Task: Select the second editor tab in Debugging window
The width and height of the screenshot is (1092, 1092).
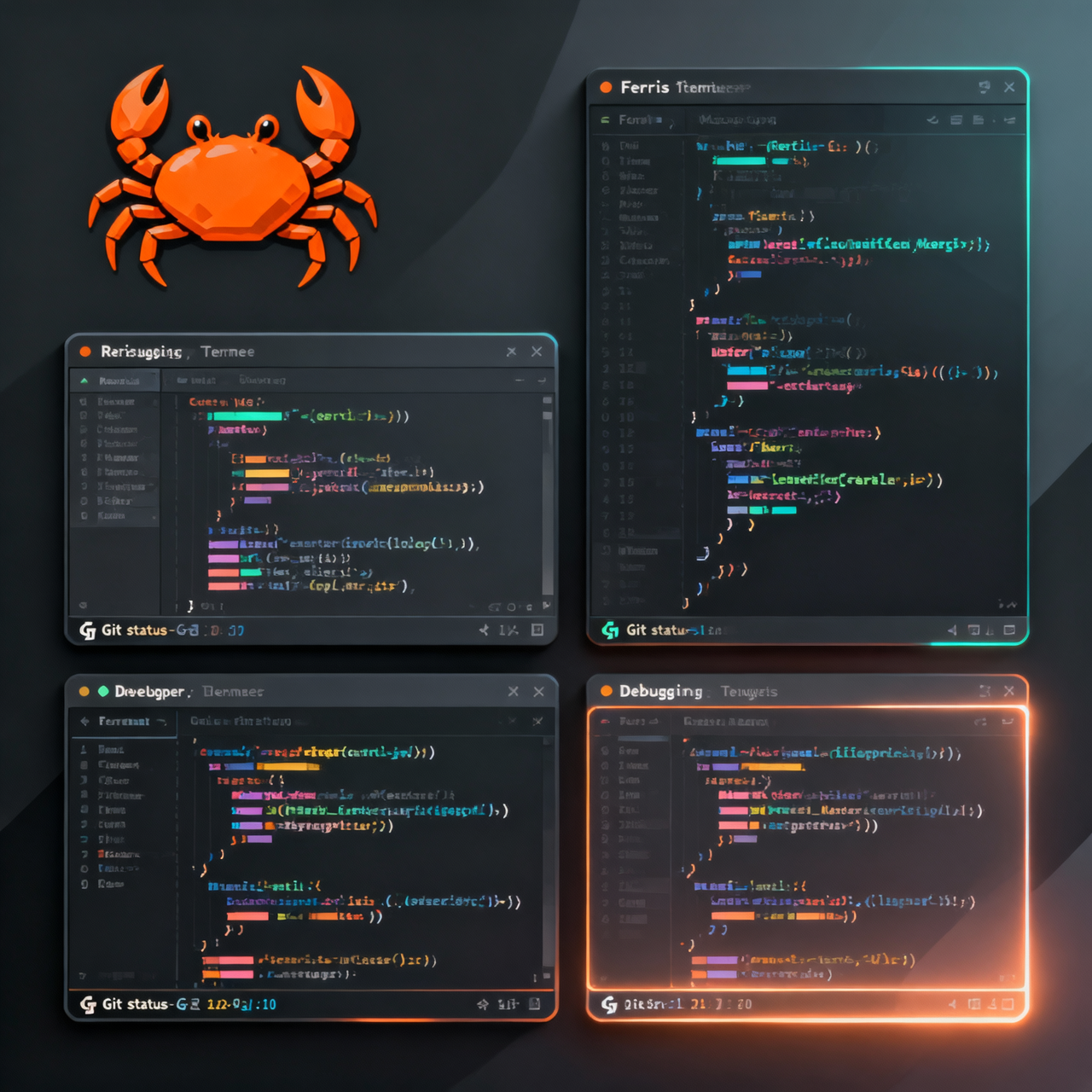Action: [x=725, y=722]
